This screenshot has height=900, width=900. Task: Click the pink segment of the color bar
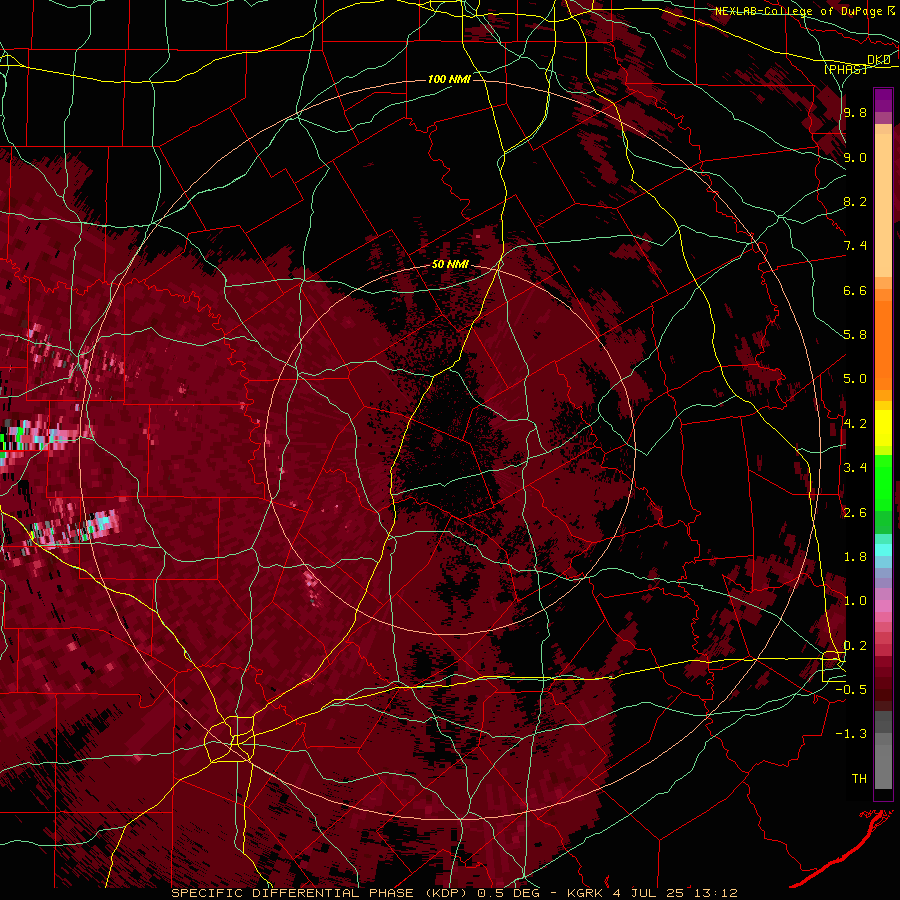[x=883, y=607]
